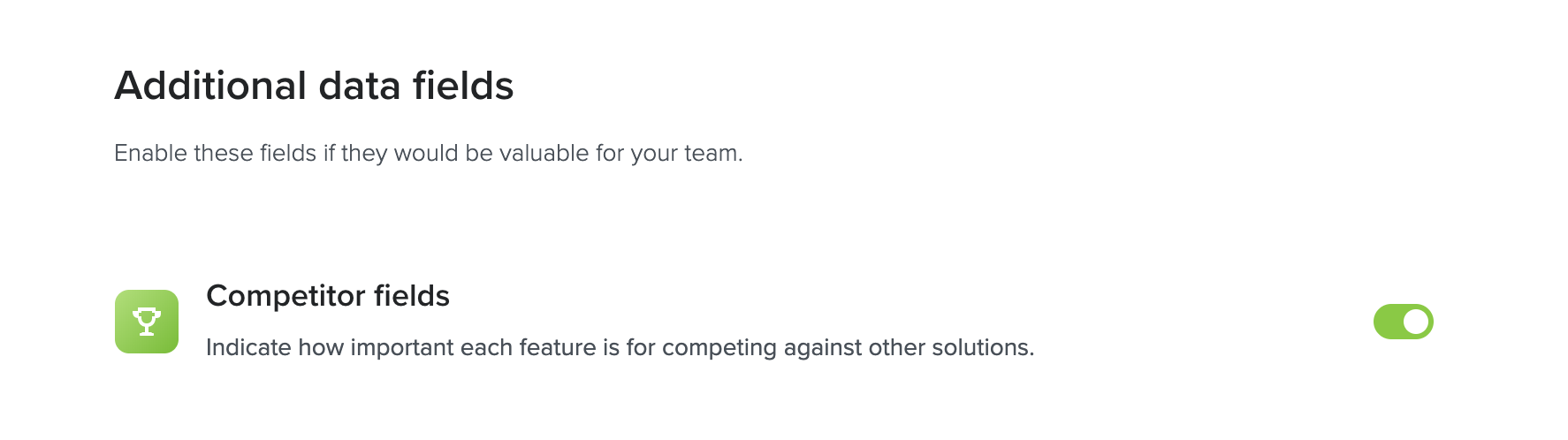Click the word 'Additional' in the page heading
Image resolution: width=1568 pixels, height=440 pixels.
coord(210,86)
